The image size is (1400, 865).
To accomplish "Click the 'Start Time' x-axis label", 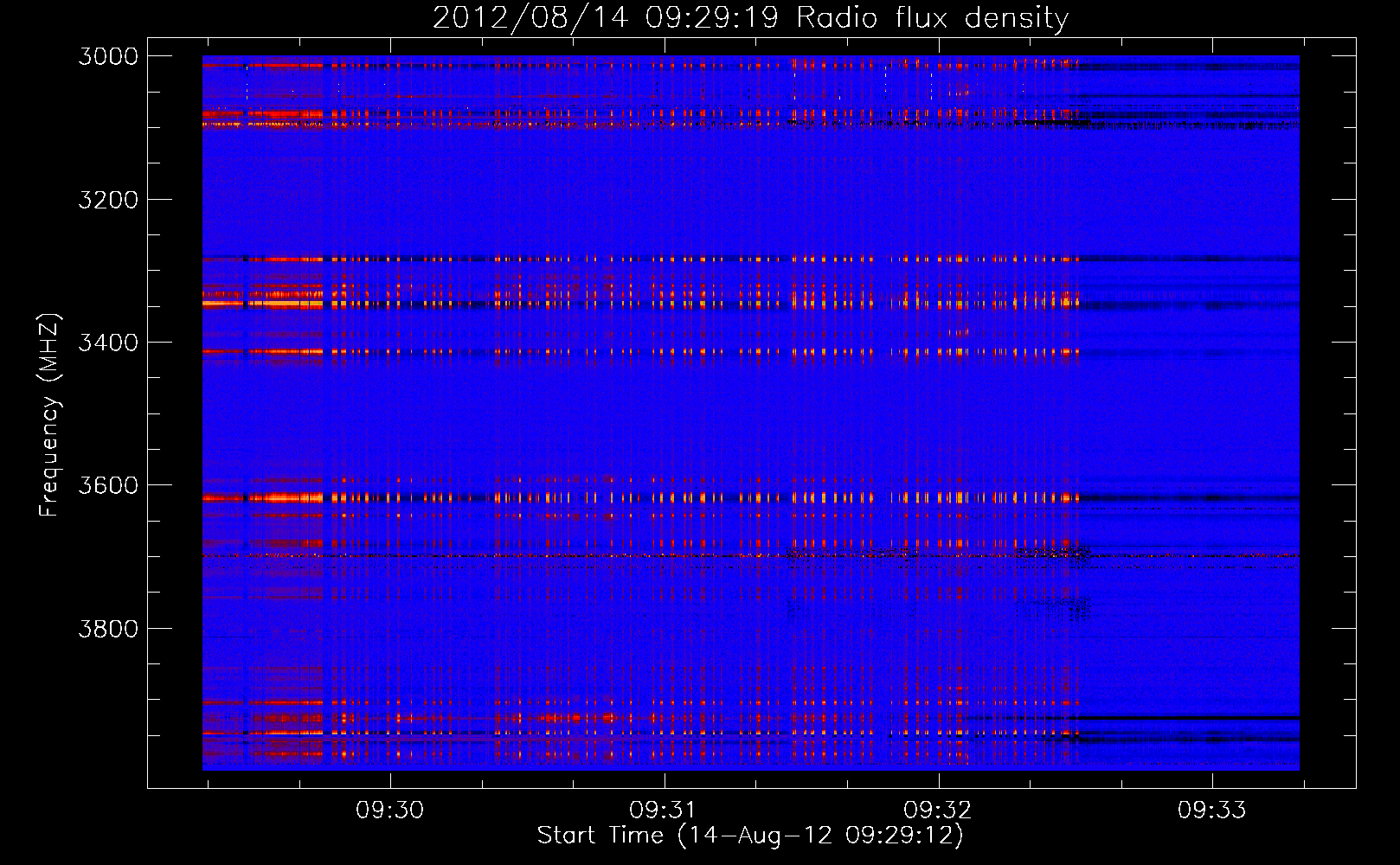I will [750, 836].
